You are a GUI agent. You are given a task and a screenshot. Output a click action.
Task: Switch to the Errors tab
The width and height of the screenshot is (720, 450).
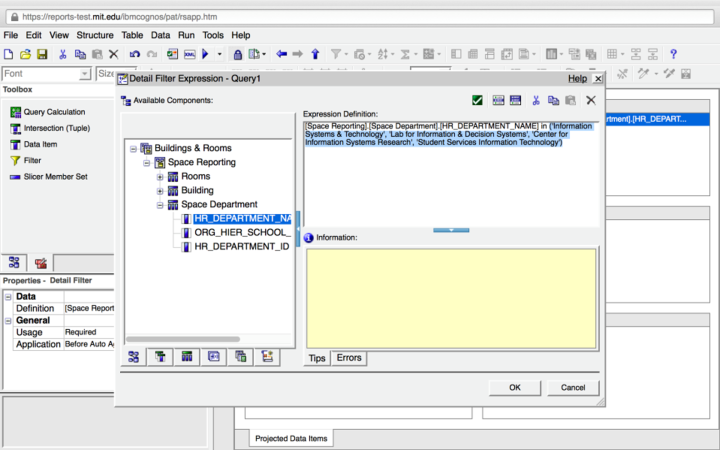pyautogui.click(x=349, y=358)
